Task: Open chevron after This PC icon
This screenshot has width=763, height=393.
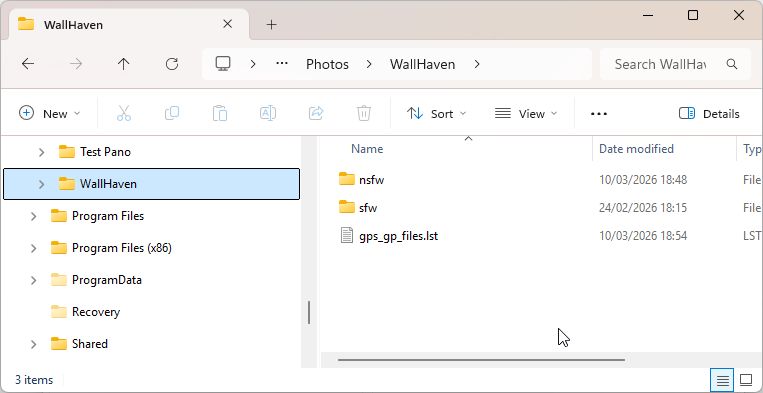Action: (253, 64)
